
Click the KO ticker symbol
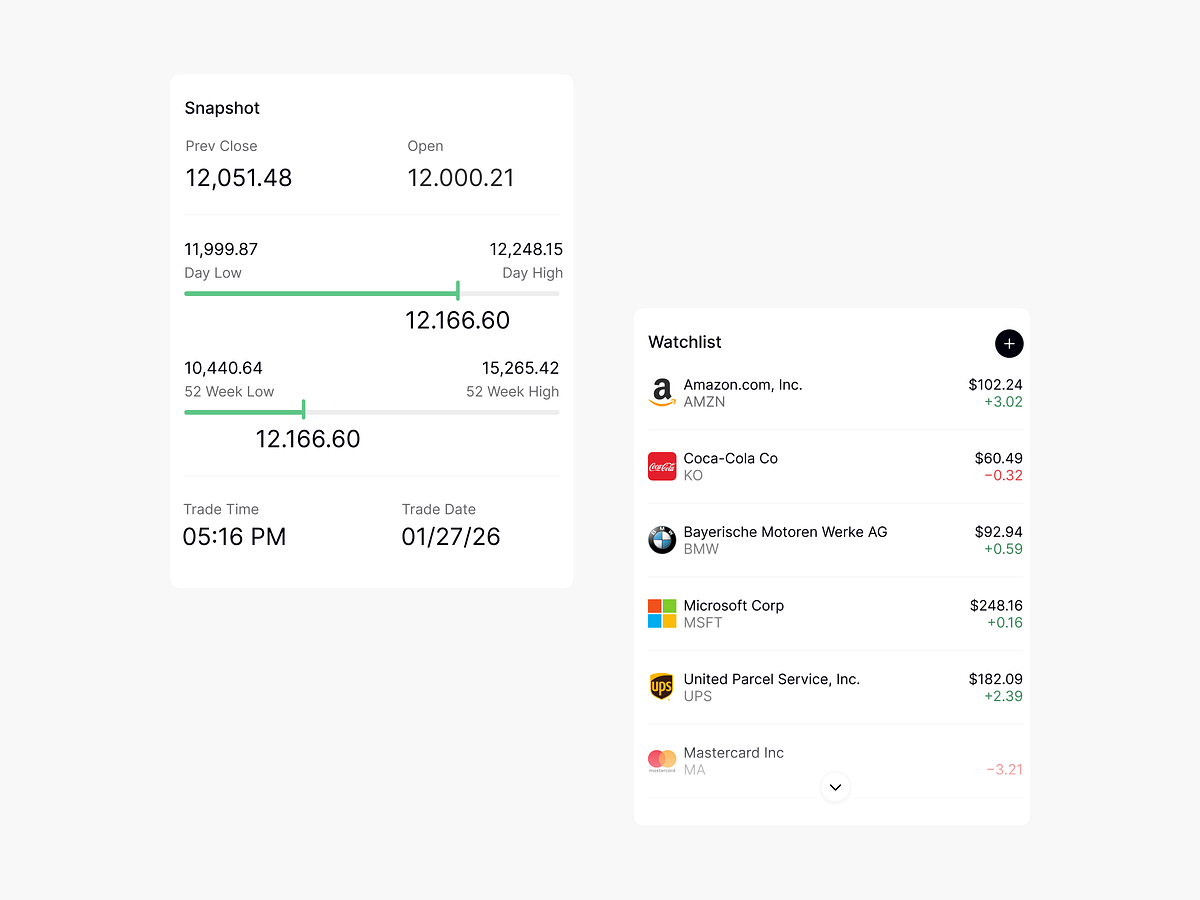693,476
